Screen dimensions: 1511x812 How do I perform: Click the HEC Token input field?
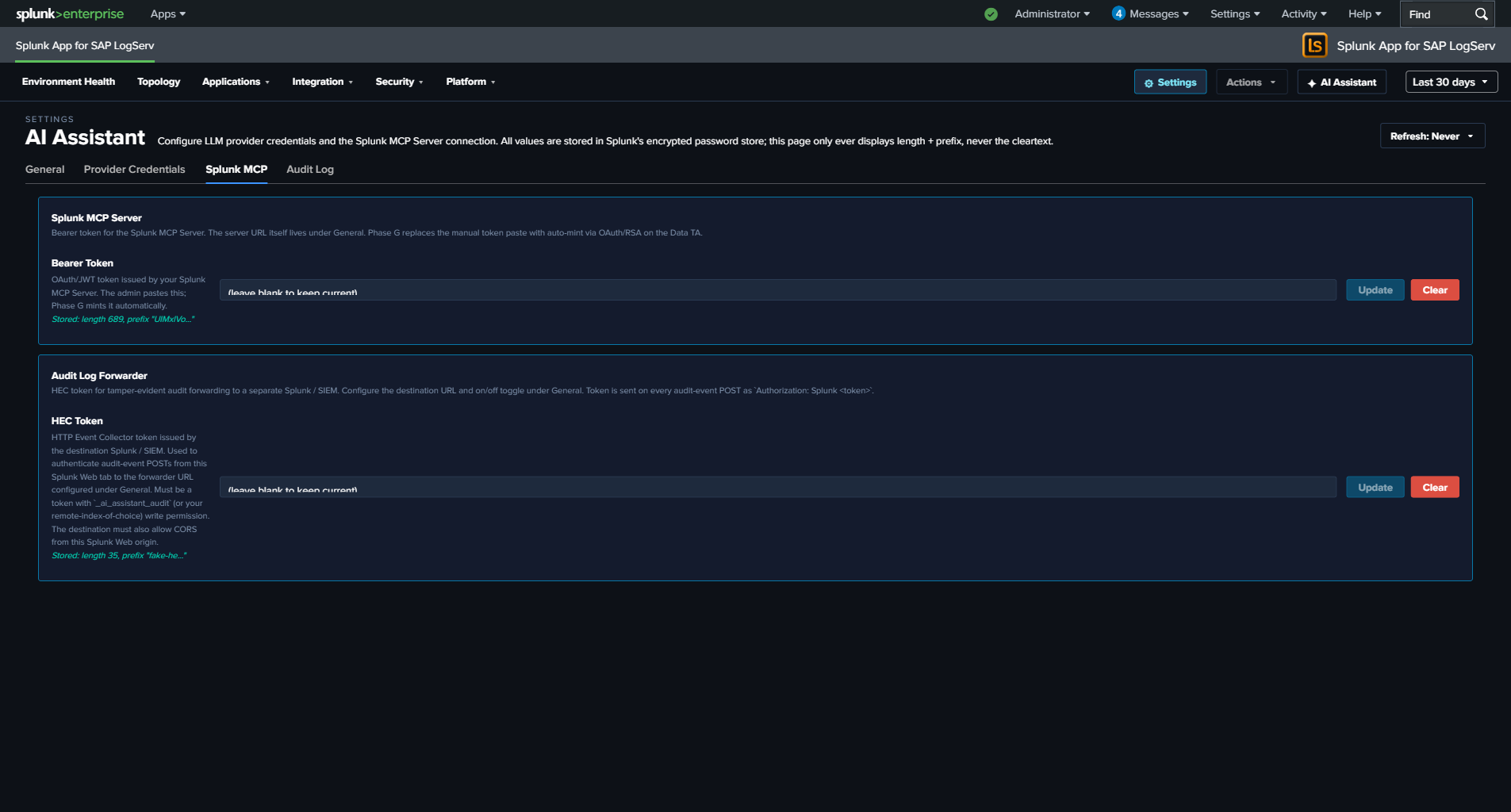pyautogui.click(x=777, y=488)
